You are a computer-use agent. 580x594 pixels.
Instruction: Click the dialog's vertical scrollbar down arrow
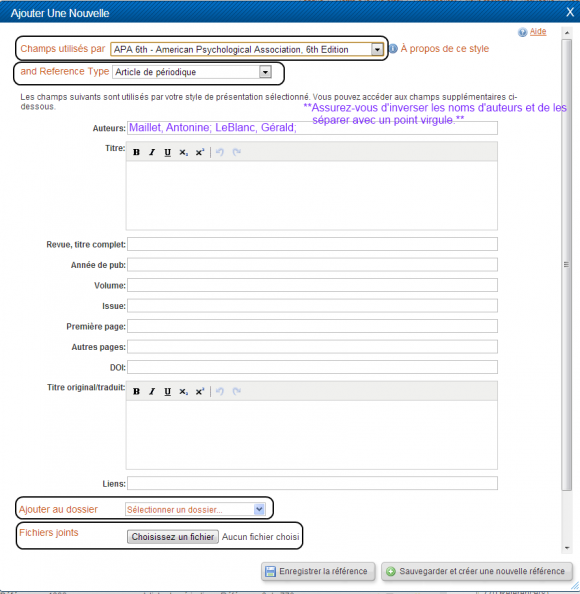coord(567,548)
